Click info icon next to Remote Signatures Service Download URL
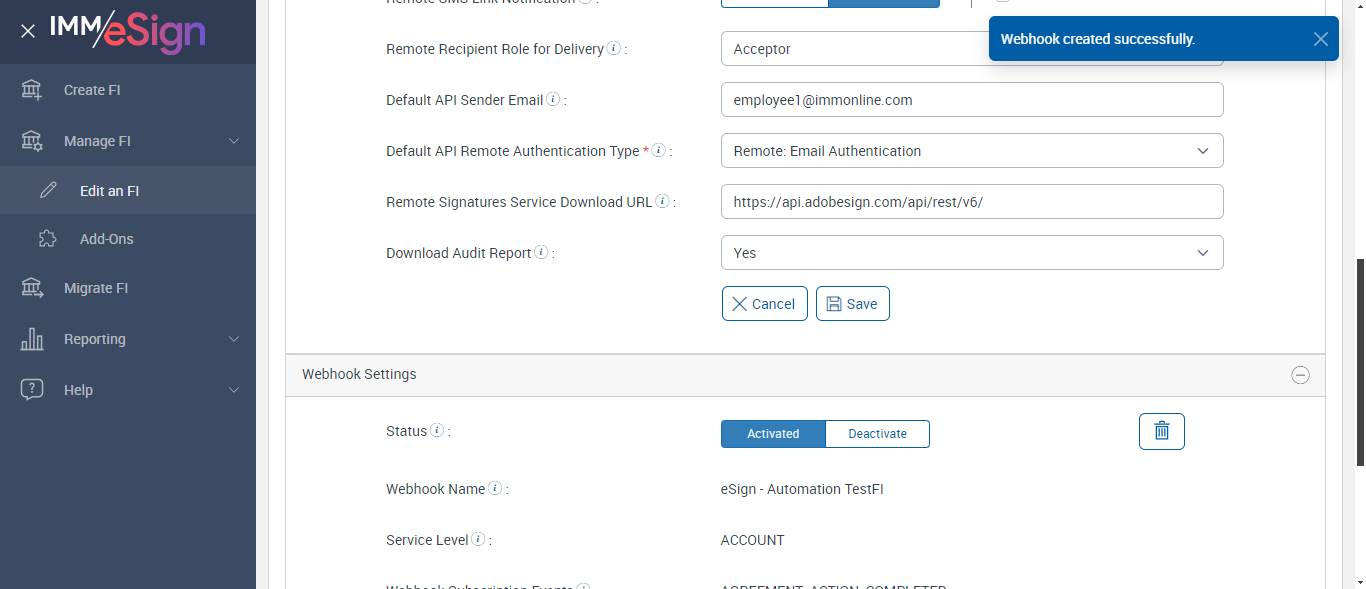The image size is (1366, 589). point(663,202)
